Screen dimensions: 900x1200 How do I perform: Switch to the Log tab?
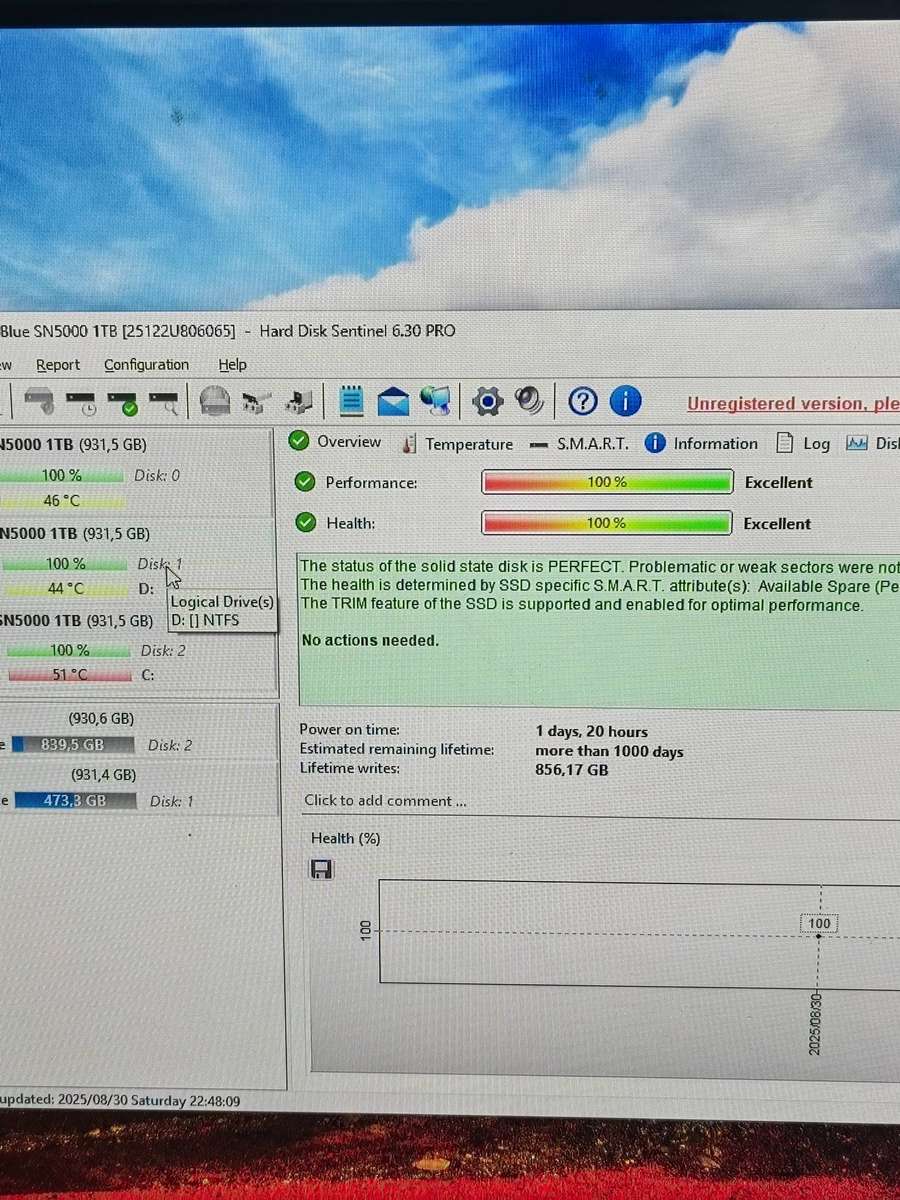[x=817, y=443]
